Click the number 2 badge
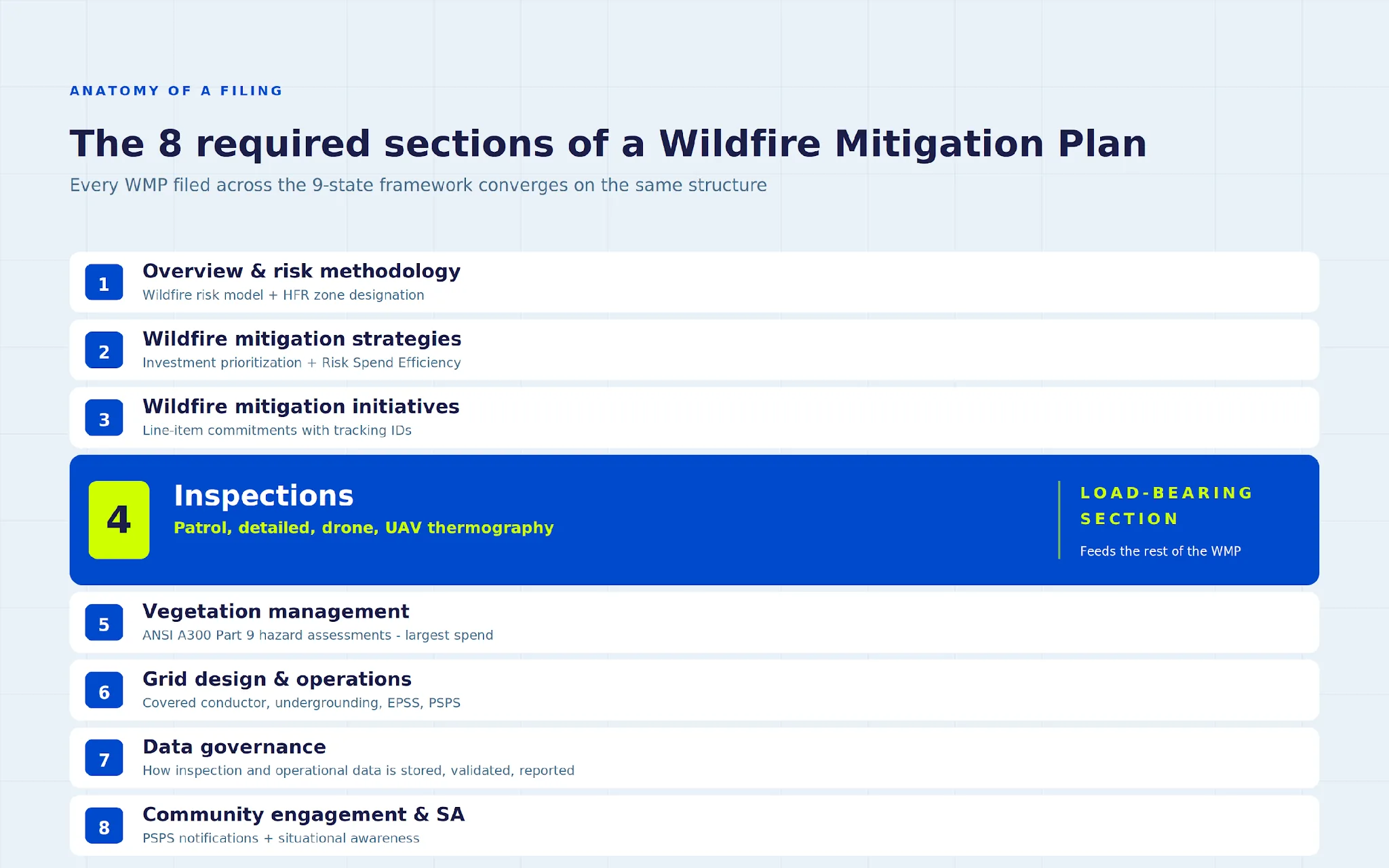Screen dimensions: 1389x868 (104, 350)
